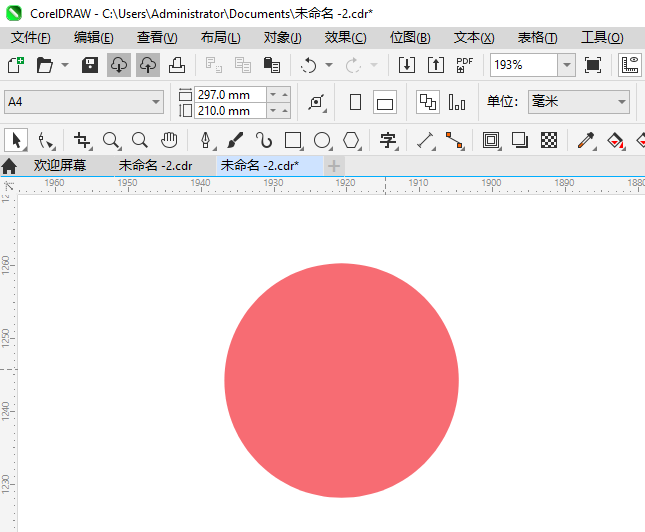This screenshot has width=645, height=532.
Task: Toggle the rulers icon
Action: [x=630, y=65]
